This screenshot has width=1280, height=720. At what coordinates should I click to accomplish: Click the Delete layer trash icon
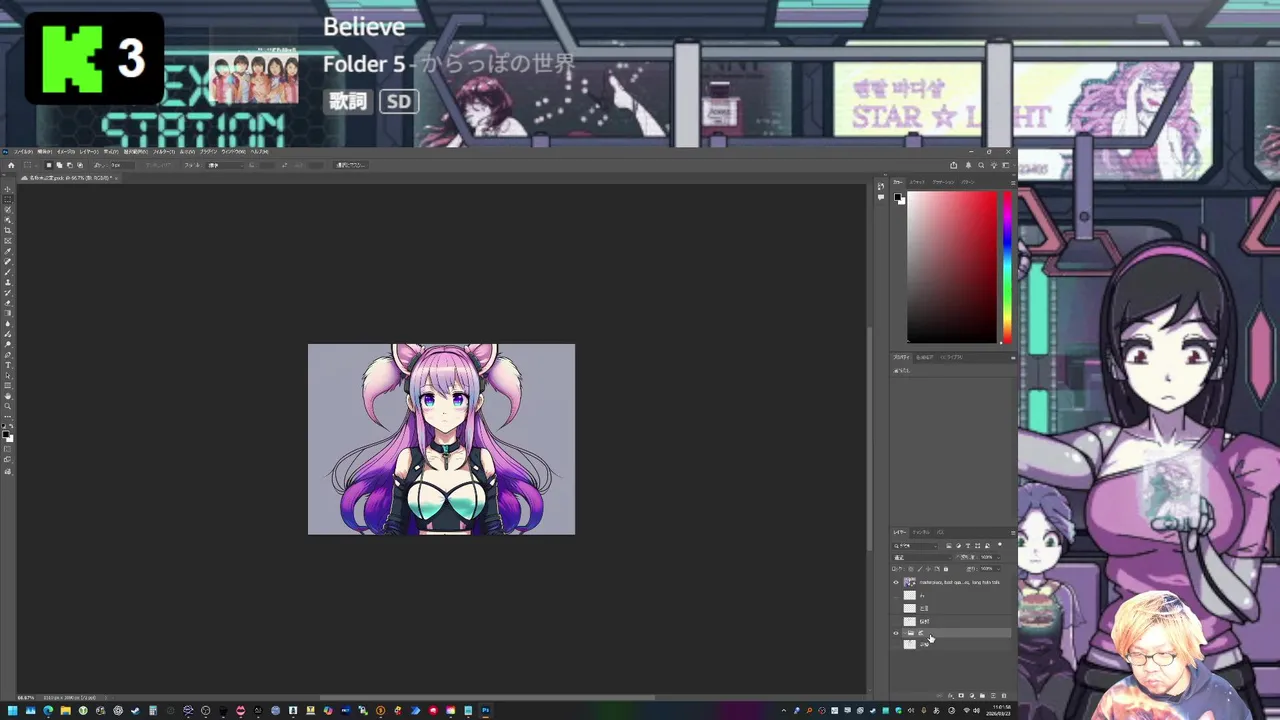[1003, 696]
